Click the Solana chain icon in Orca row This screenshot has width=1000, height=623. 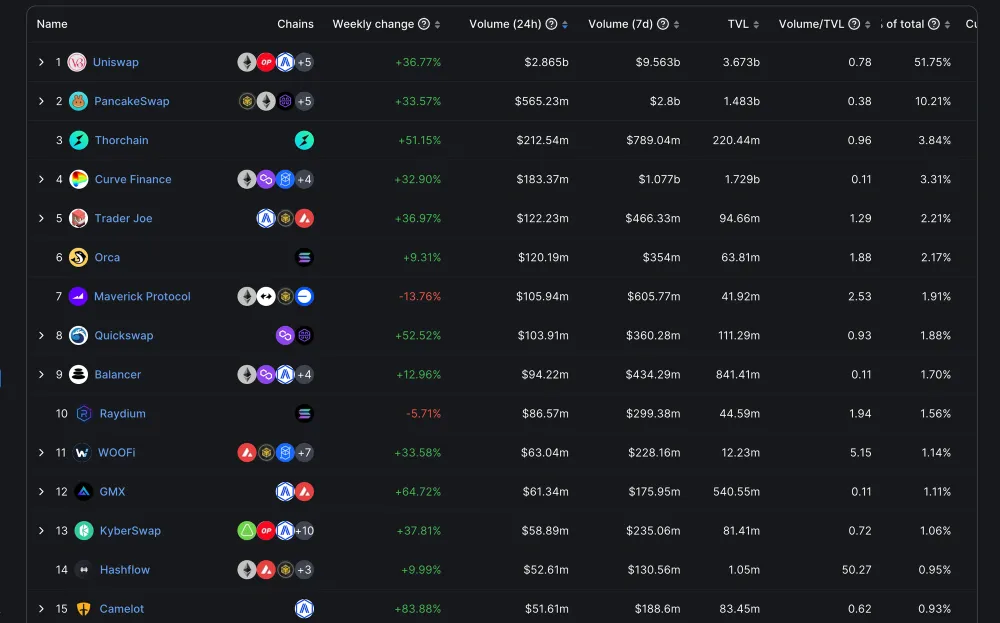point(304,258)
